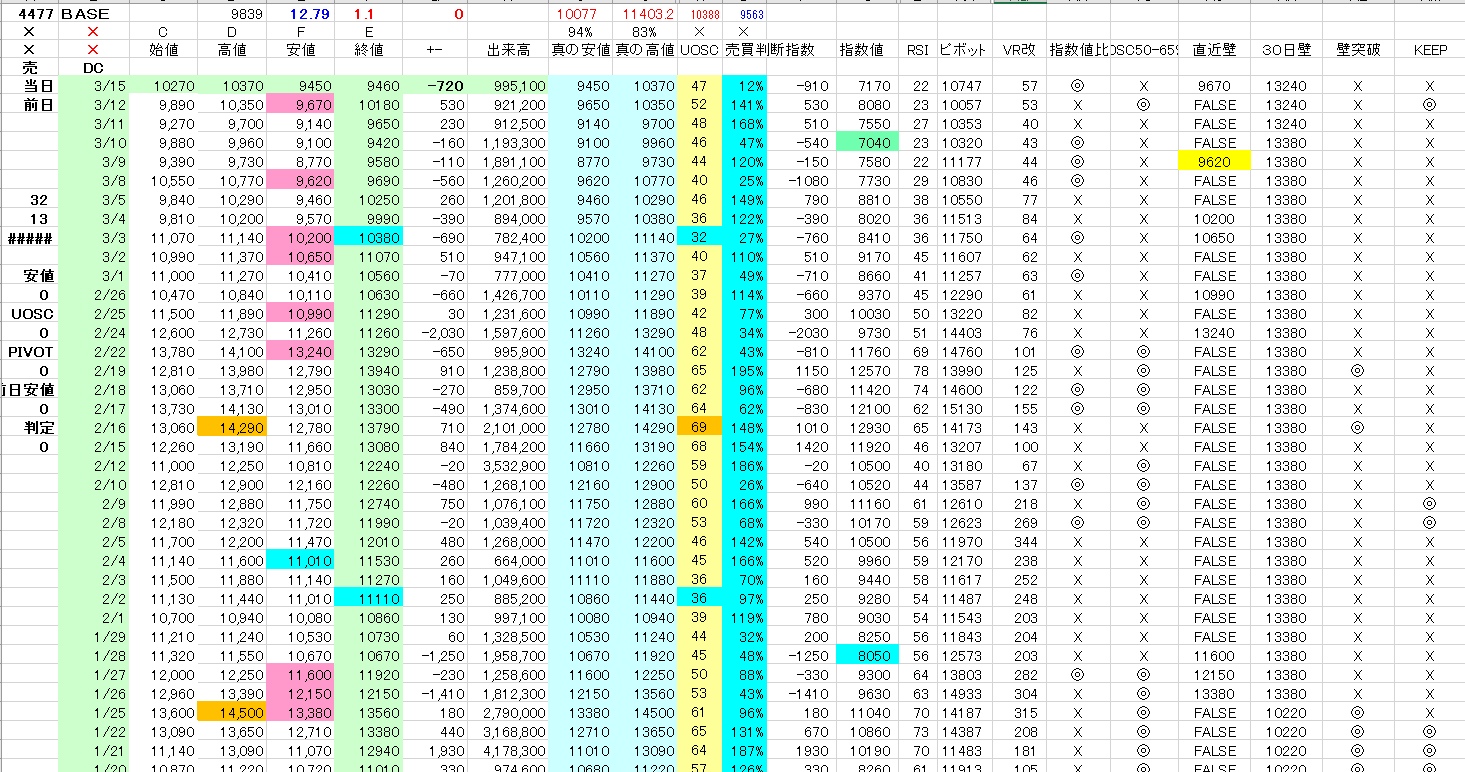Image resolution: width=1465 pixels, height=772 pixels.
Task: Select the BASE stock name cell
Action: [86, 14]
